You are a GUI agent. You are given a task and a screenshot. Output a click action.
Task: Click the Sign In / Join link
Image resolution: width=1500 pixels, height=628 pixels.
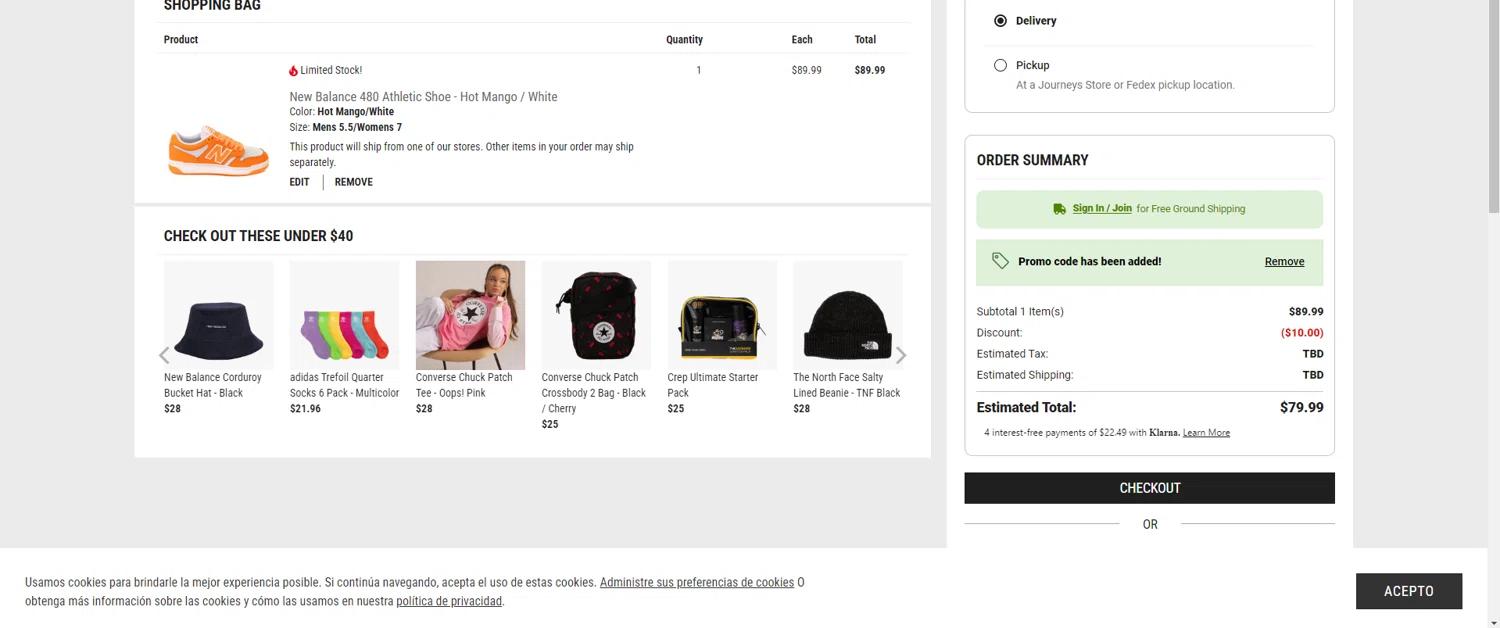1102,209
